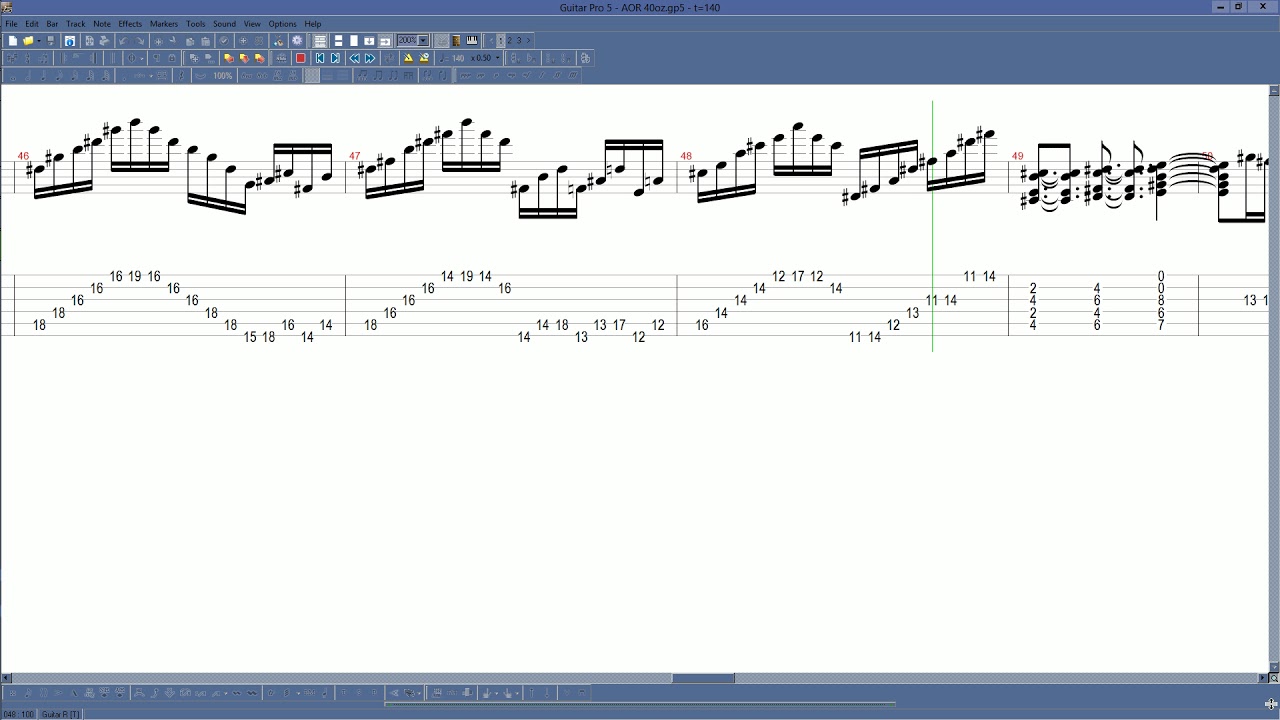Viewport: 1280px width, 720px height.
Task: Click bar number 49 marker
Action: pos(1017,156)
